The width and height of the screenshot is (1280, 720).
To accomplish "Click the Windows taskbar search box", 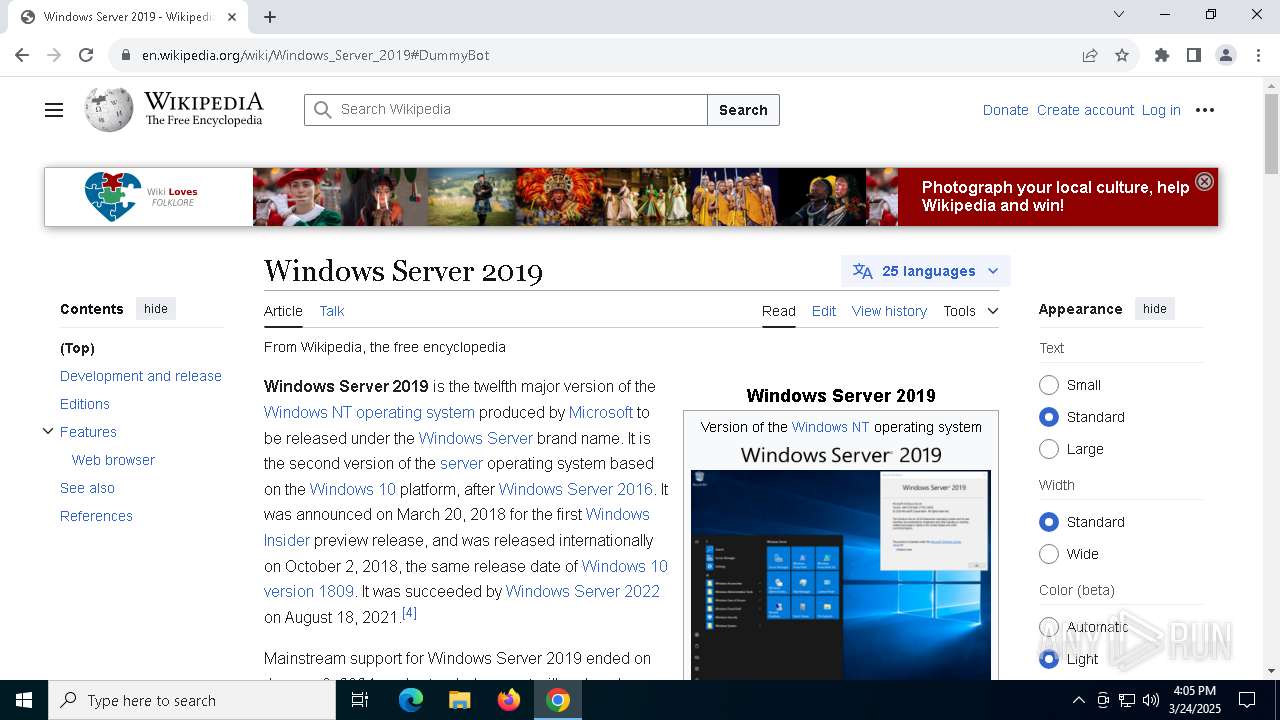I will (x=192, y=700).
